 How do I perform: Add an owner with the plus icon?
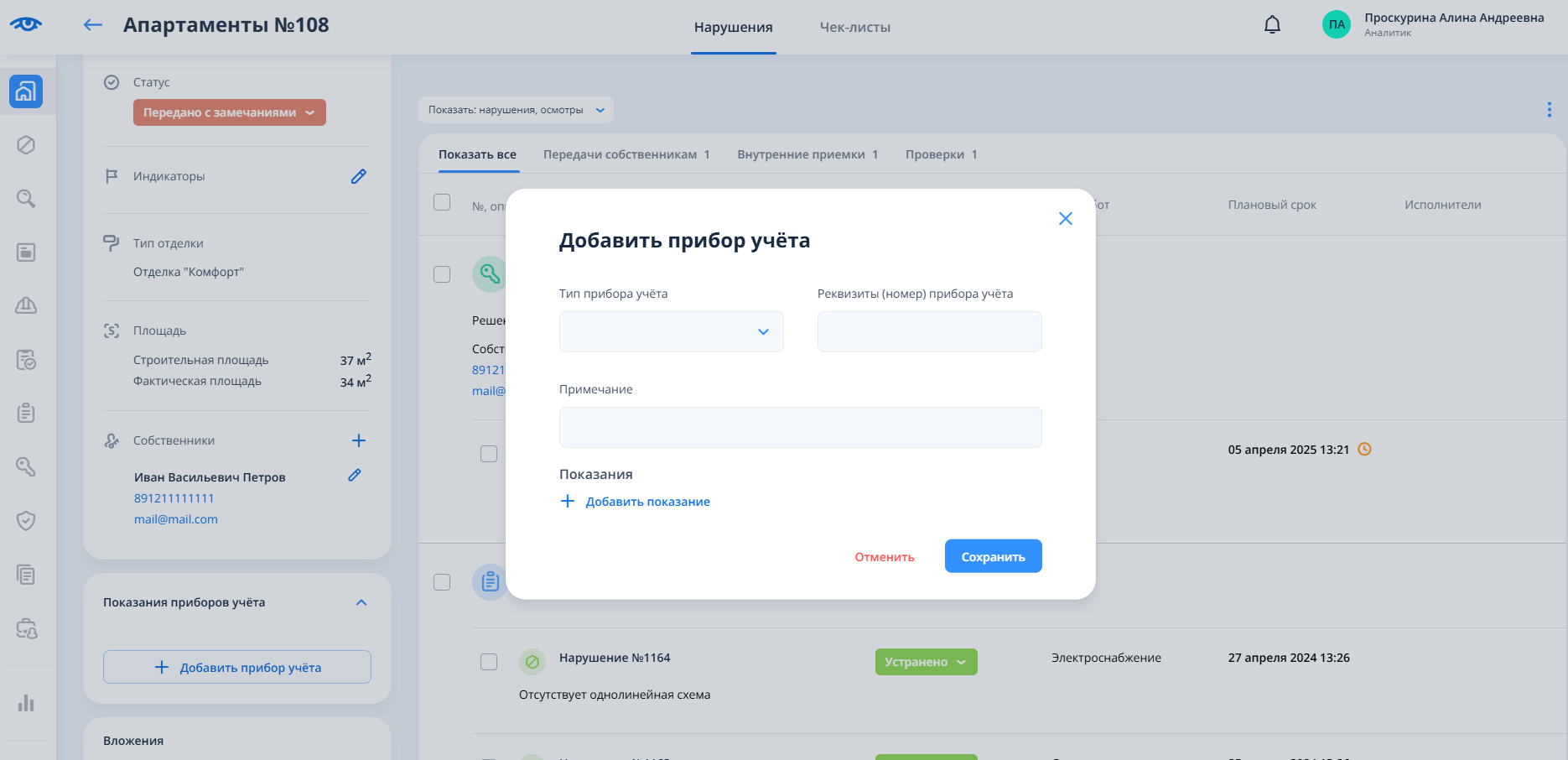click(x=358, y=440)
